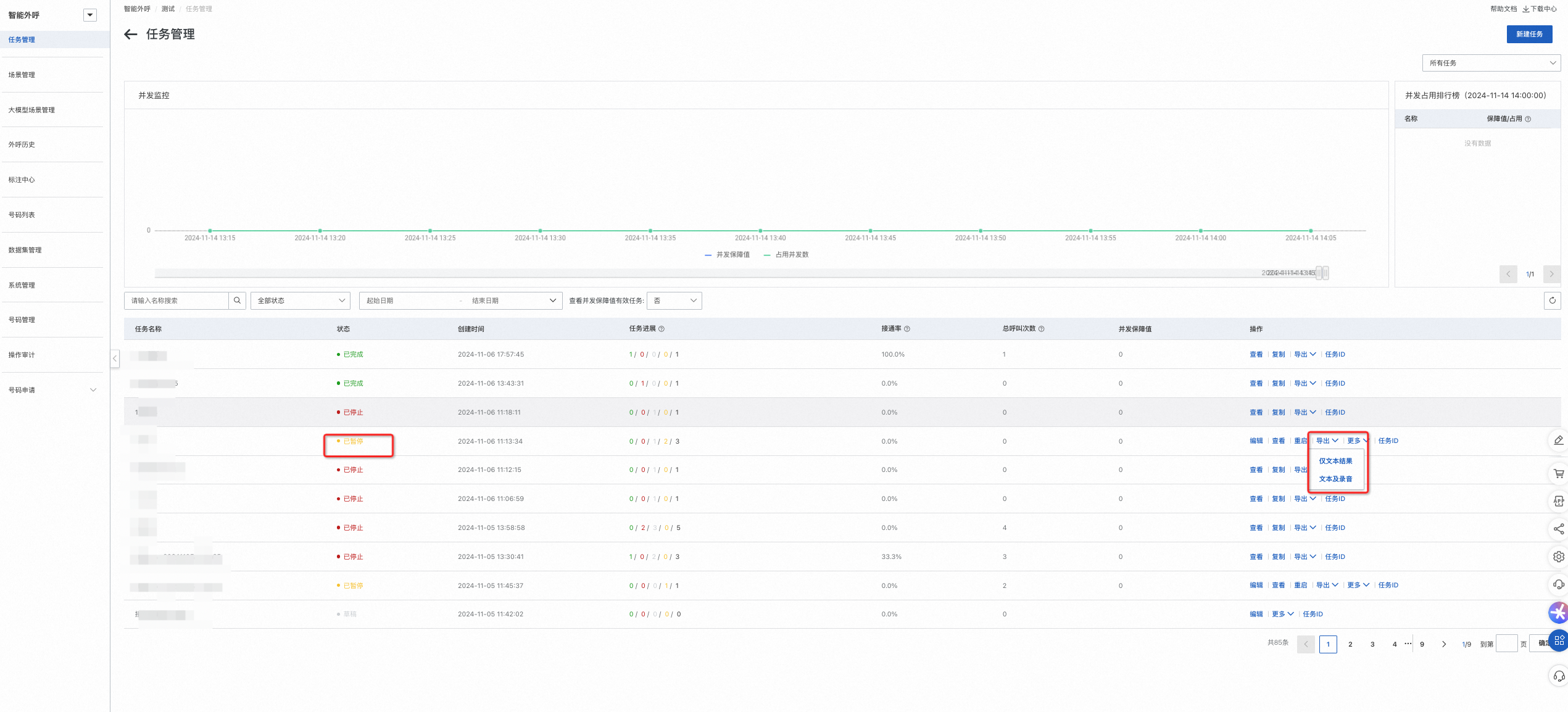Collapse the sidebar with the left chevron handle
The image size is (1568, 712).
(115, 358)
